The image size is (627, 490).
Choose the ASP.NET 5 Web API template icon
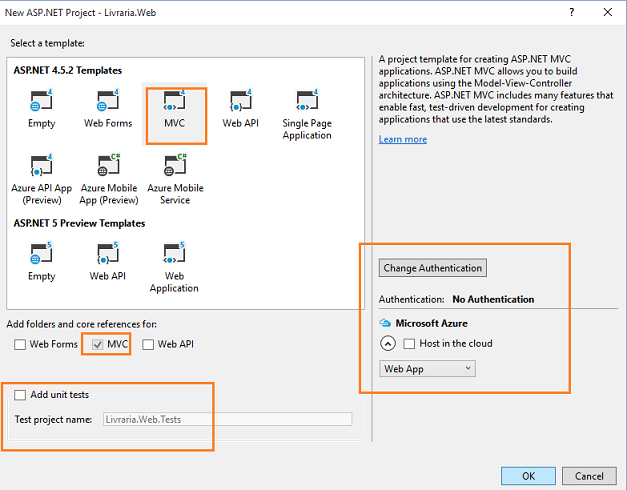point(108,253)
